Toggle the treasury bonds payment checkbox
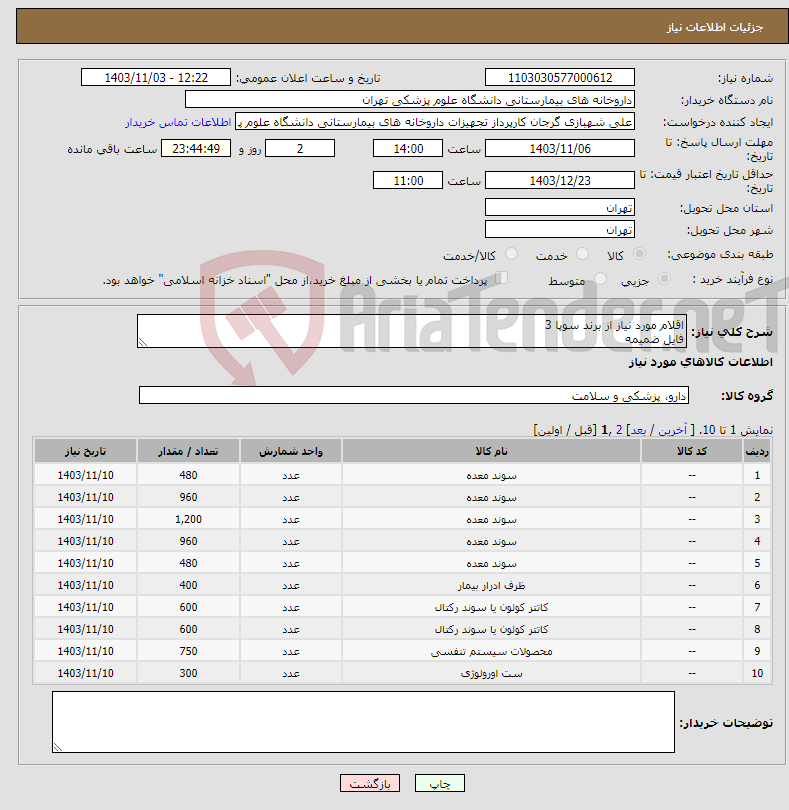This screenshot has height=810, width=789. [501, 278]
